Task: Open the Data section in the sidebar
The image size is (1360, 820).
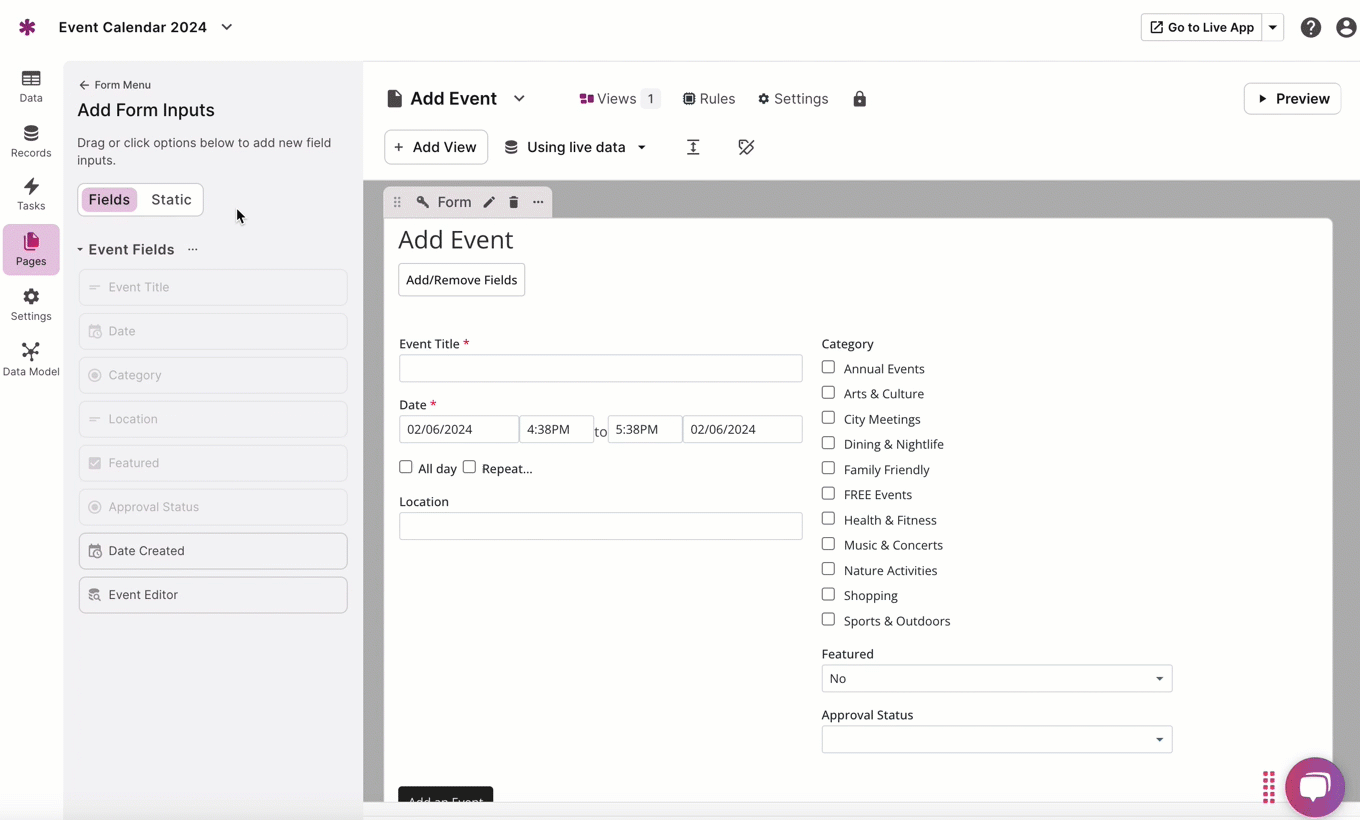Action: 31,86
